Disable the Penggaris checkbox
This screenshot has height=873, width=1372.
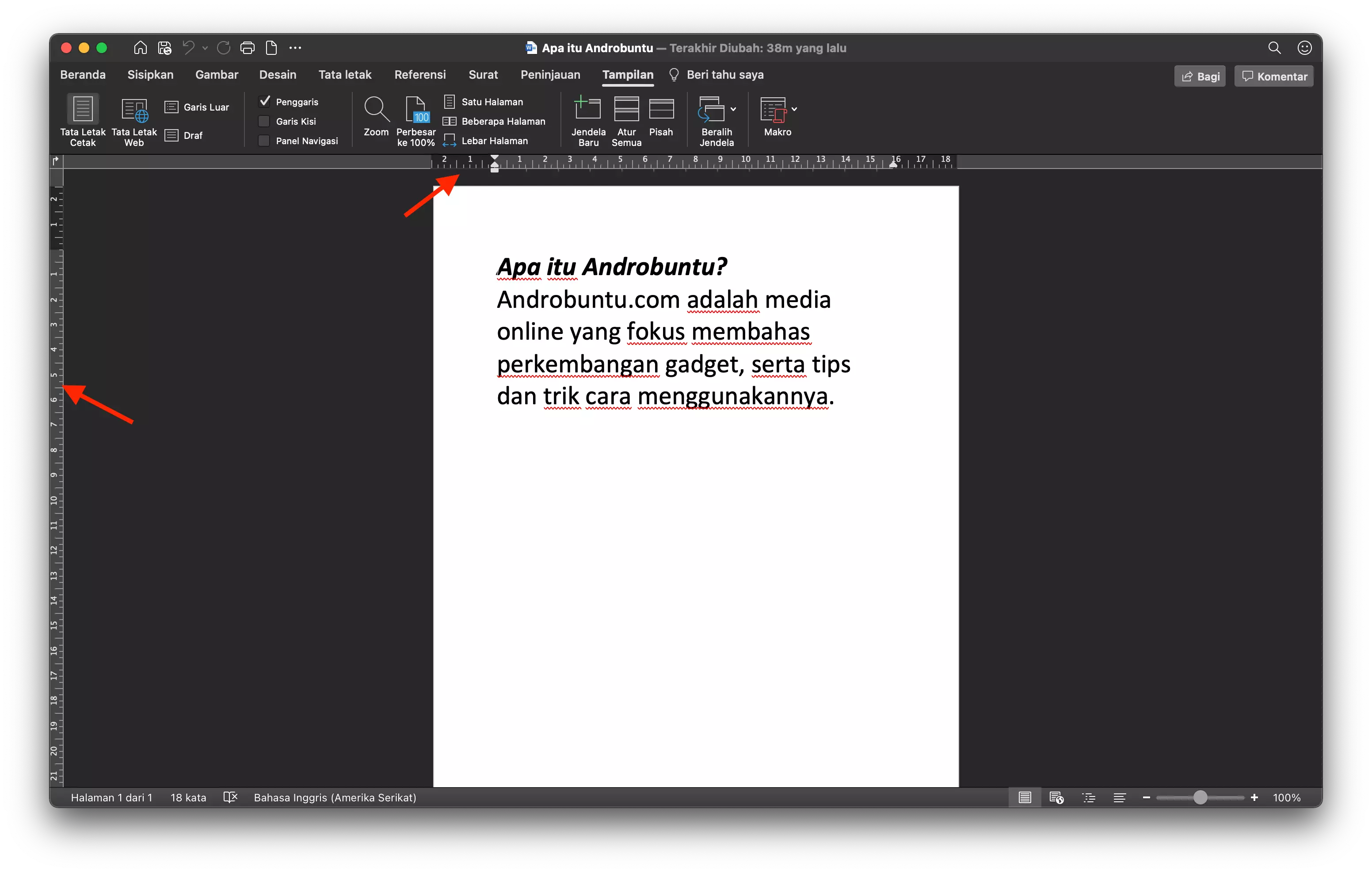[x=264, y=101]
